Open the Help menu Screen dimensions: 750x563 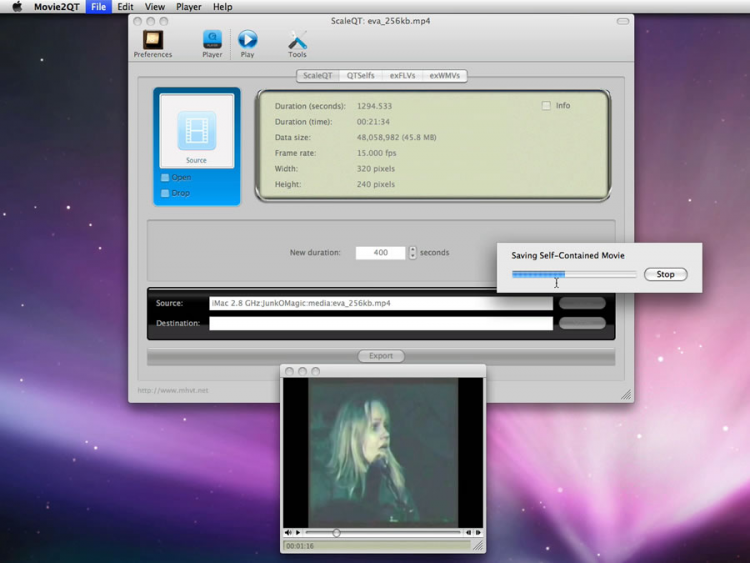[222, 7]
